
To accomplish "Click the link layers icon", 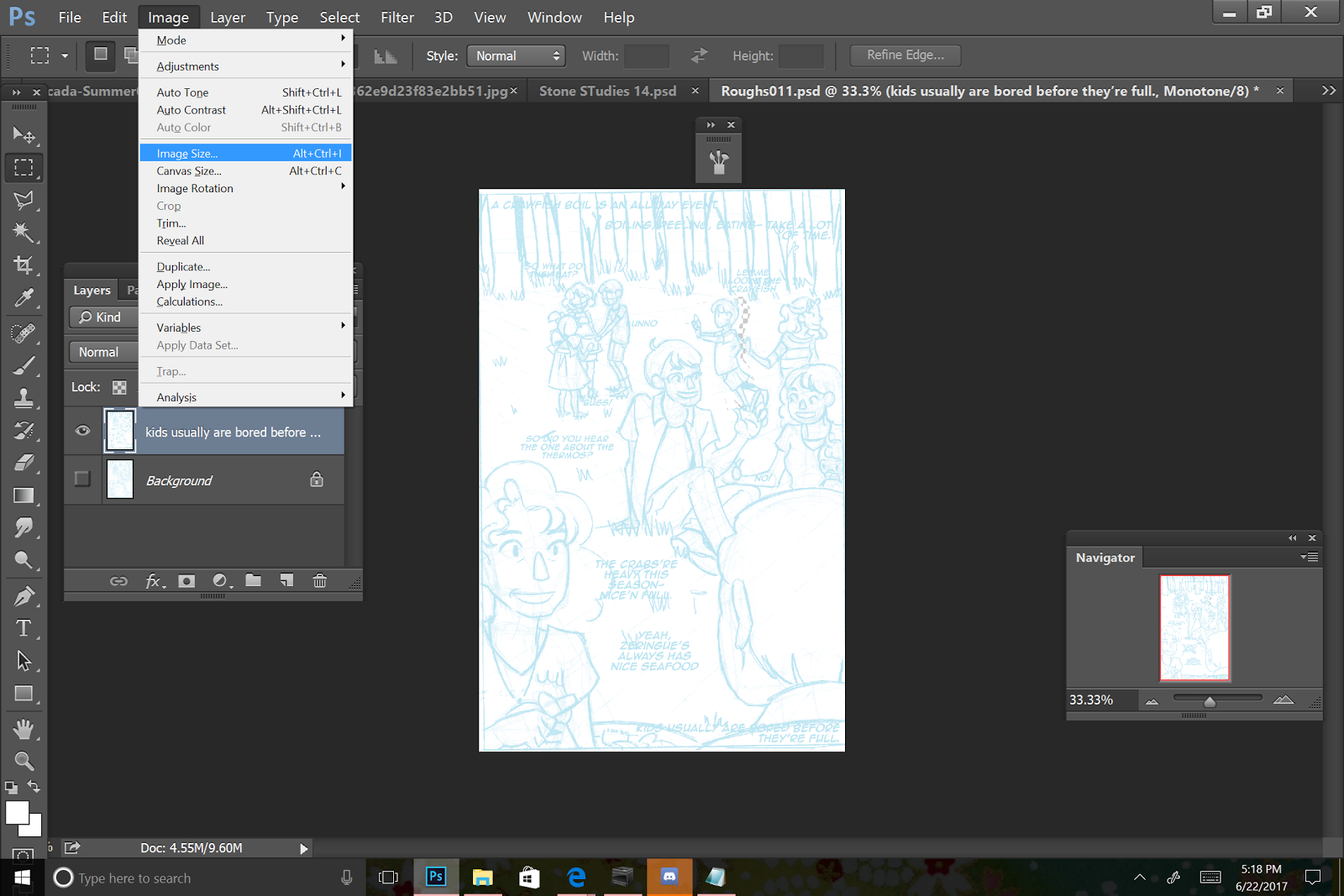I will point(118,581).
